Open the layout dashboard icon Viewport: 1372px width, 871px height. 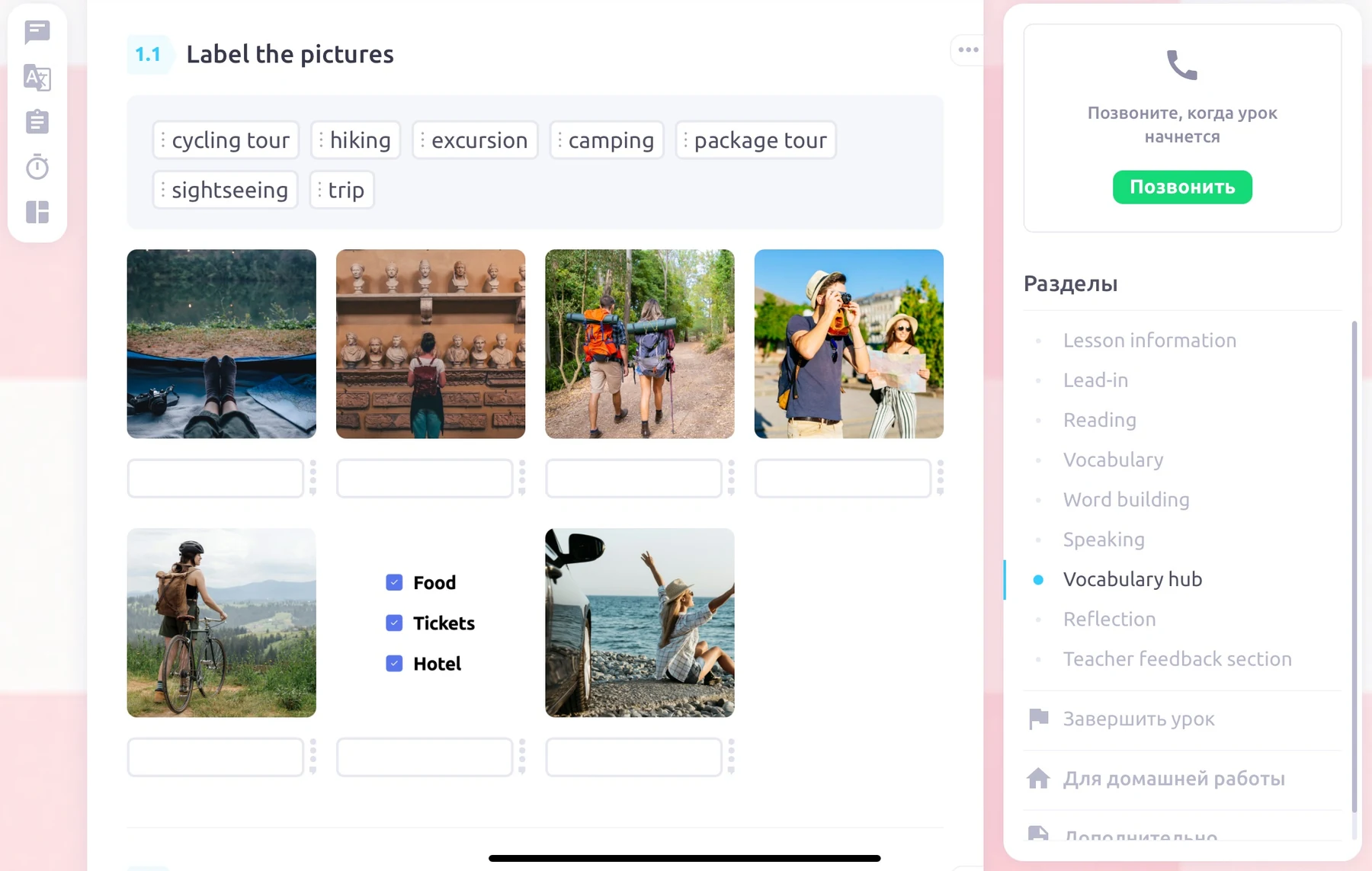(37, 212)
